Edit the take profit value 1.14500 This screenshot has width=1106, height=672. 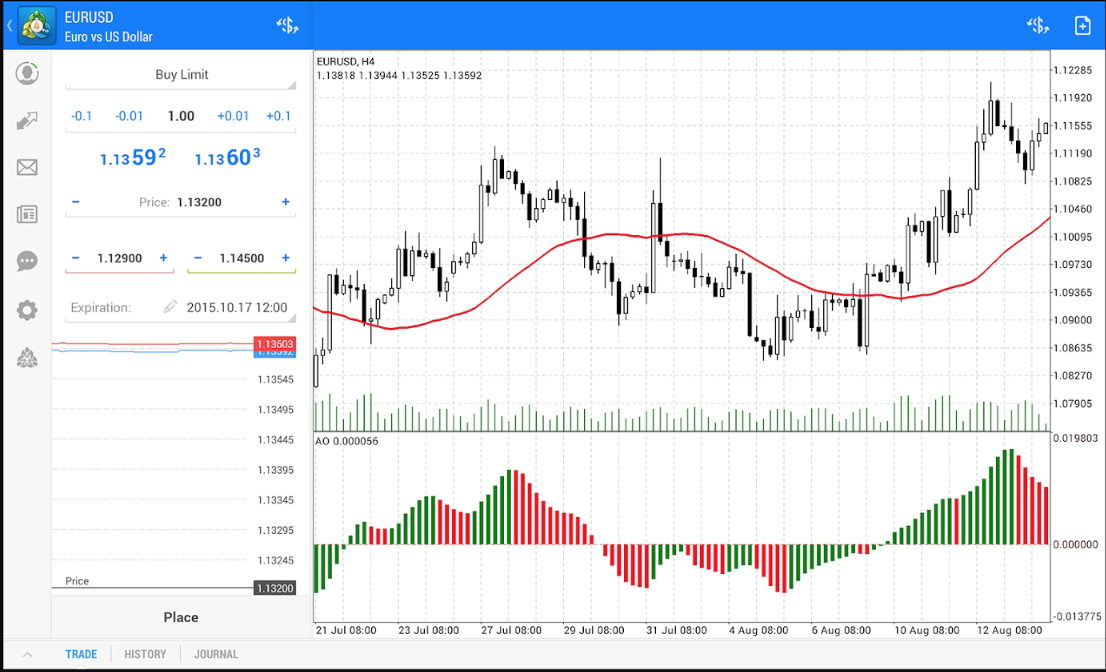coord(241,258)
